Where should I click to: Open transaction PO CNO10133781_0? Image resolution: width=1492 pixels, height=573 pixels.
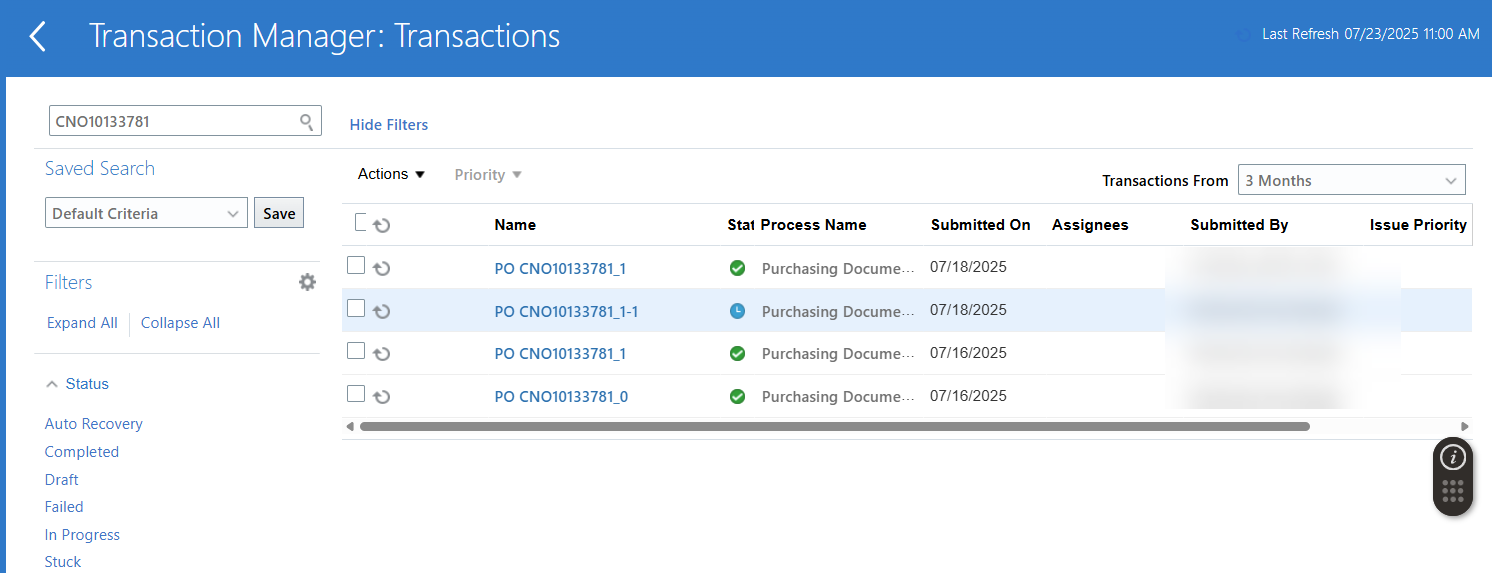561,397
